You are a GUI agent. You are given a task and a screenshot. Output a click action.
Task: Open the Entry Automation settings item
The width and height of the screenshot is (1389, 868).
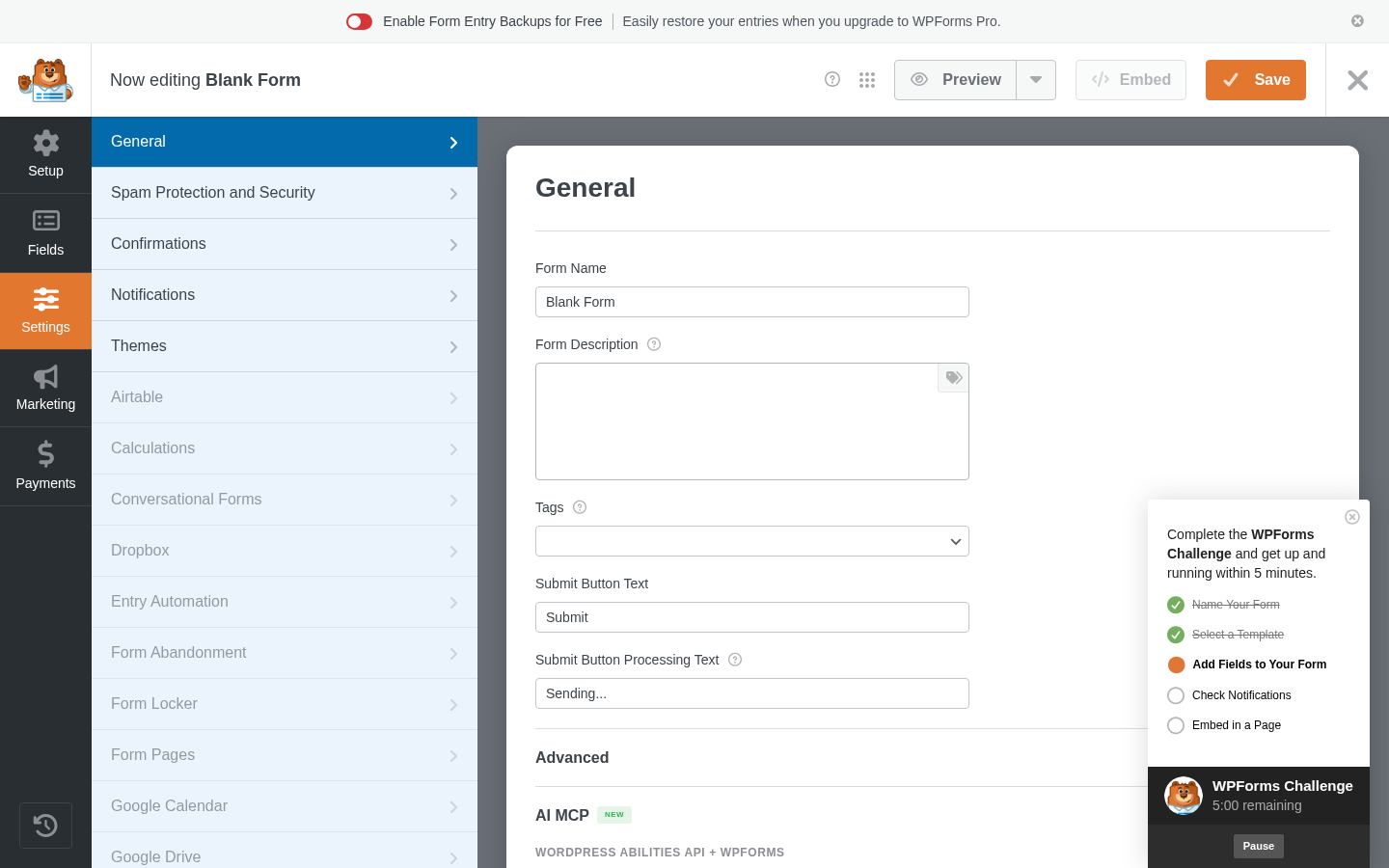coord(285,602)
